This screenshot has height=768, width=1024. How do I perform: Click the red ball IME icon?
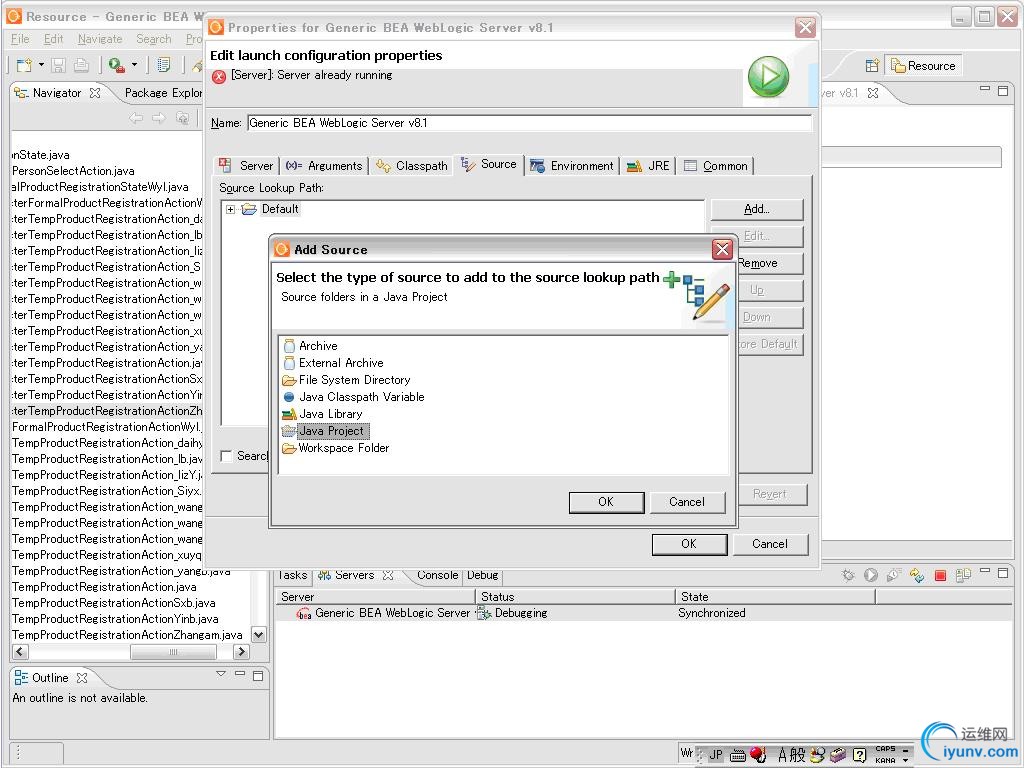click(758, 755)
